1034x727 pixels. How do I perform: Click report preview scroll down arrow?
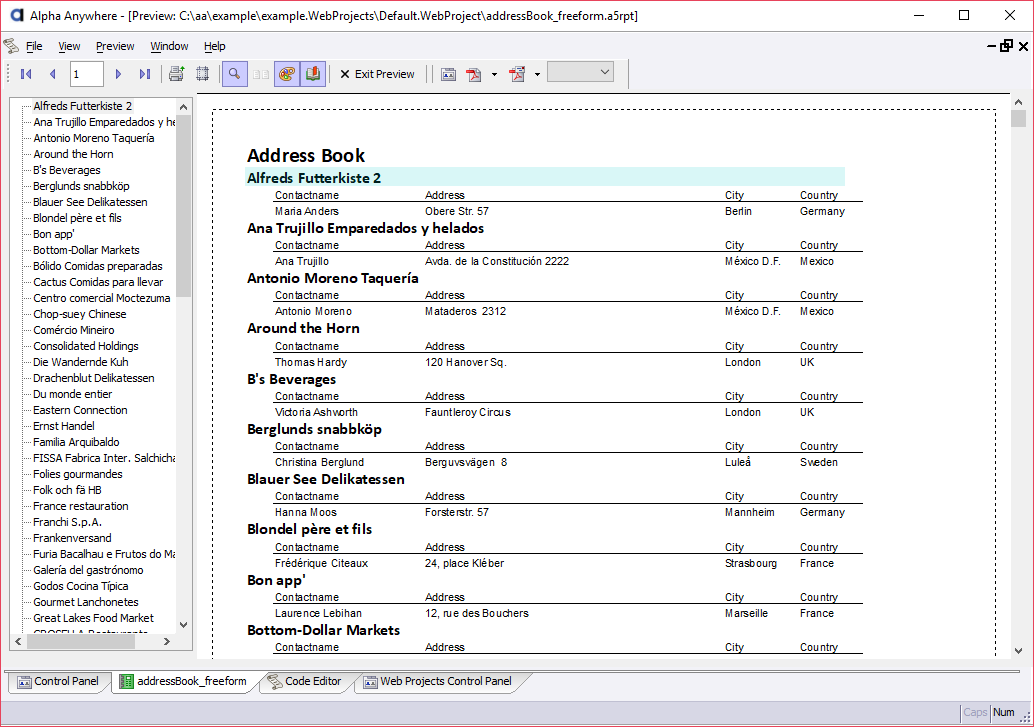click(1018, 650)
